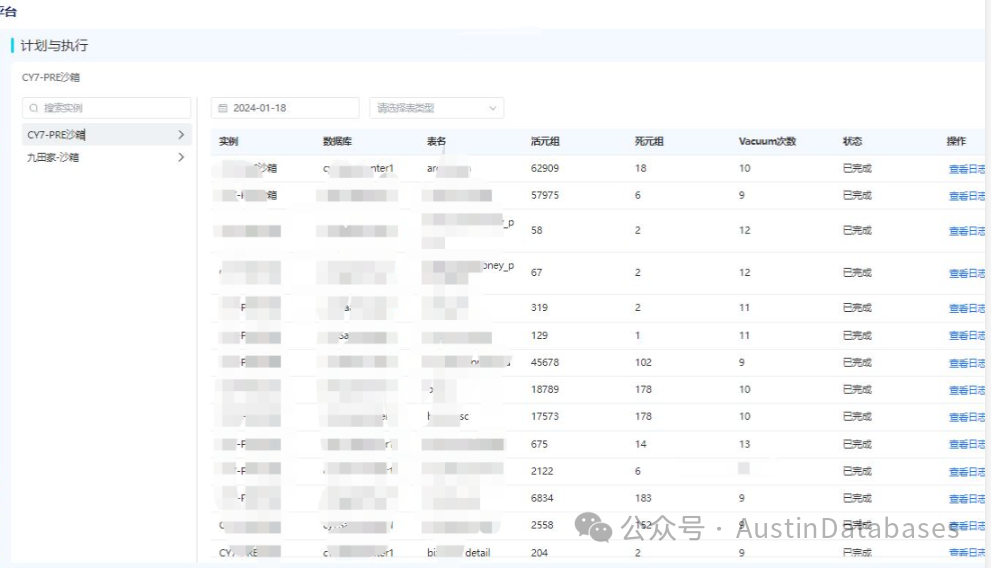Expand the CY7-PRE沙箱 chevron in sidebar

(181, 135)
